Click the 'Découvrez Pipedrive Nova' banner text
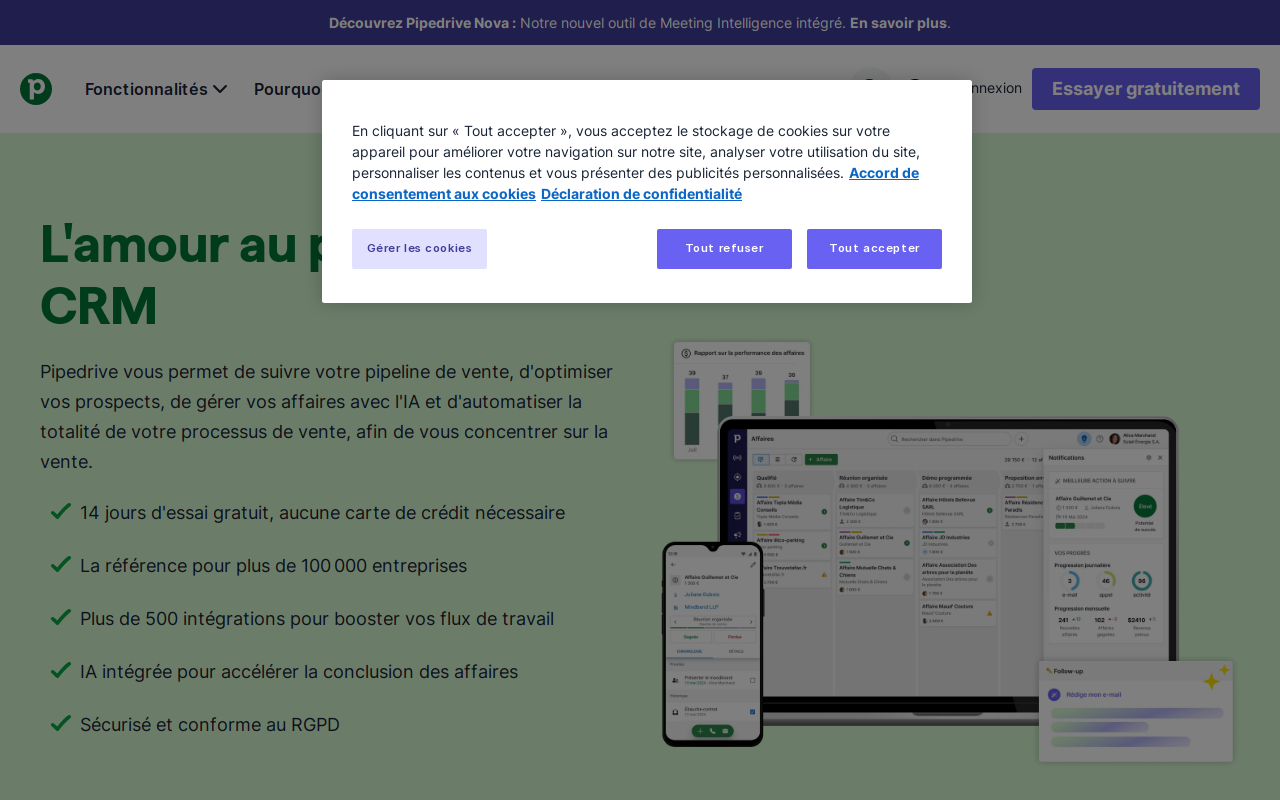Image resolution: width=1280 pixels, height=800 pixels. point(422,22)
